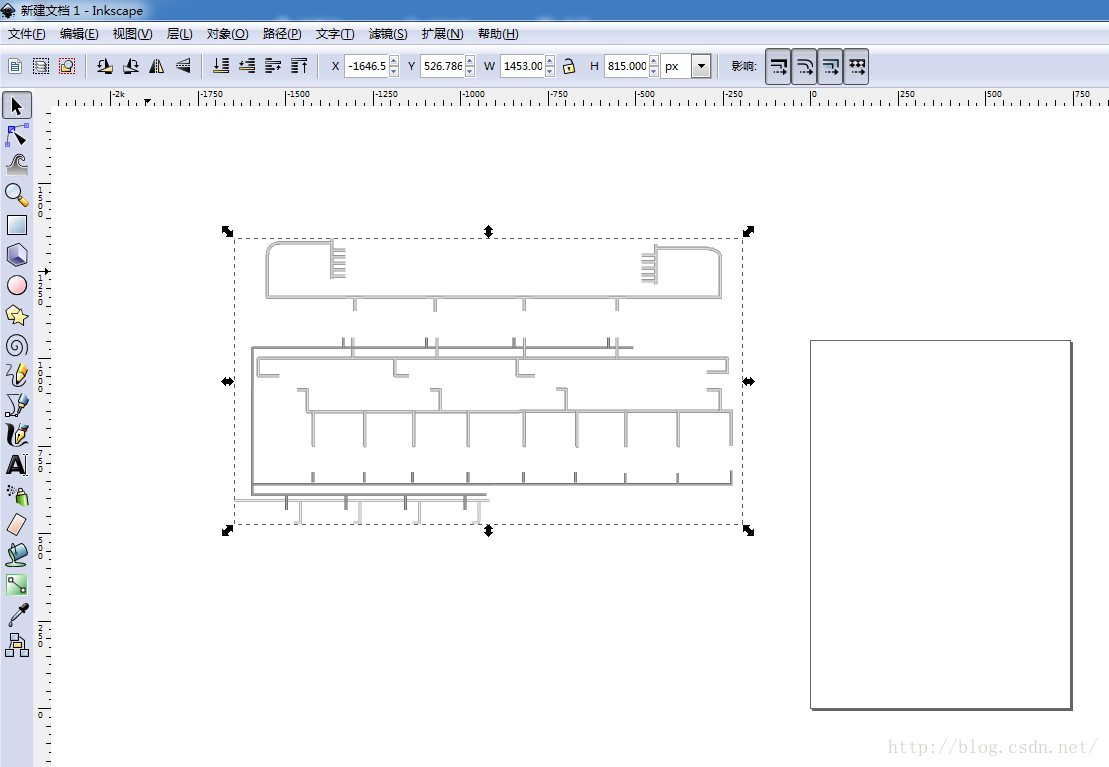Select the Eraser tool

(x=17, y=524)
